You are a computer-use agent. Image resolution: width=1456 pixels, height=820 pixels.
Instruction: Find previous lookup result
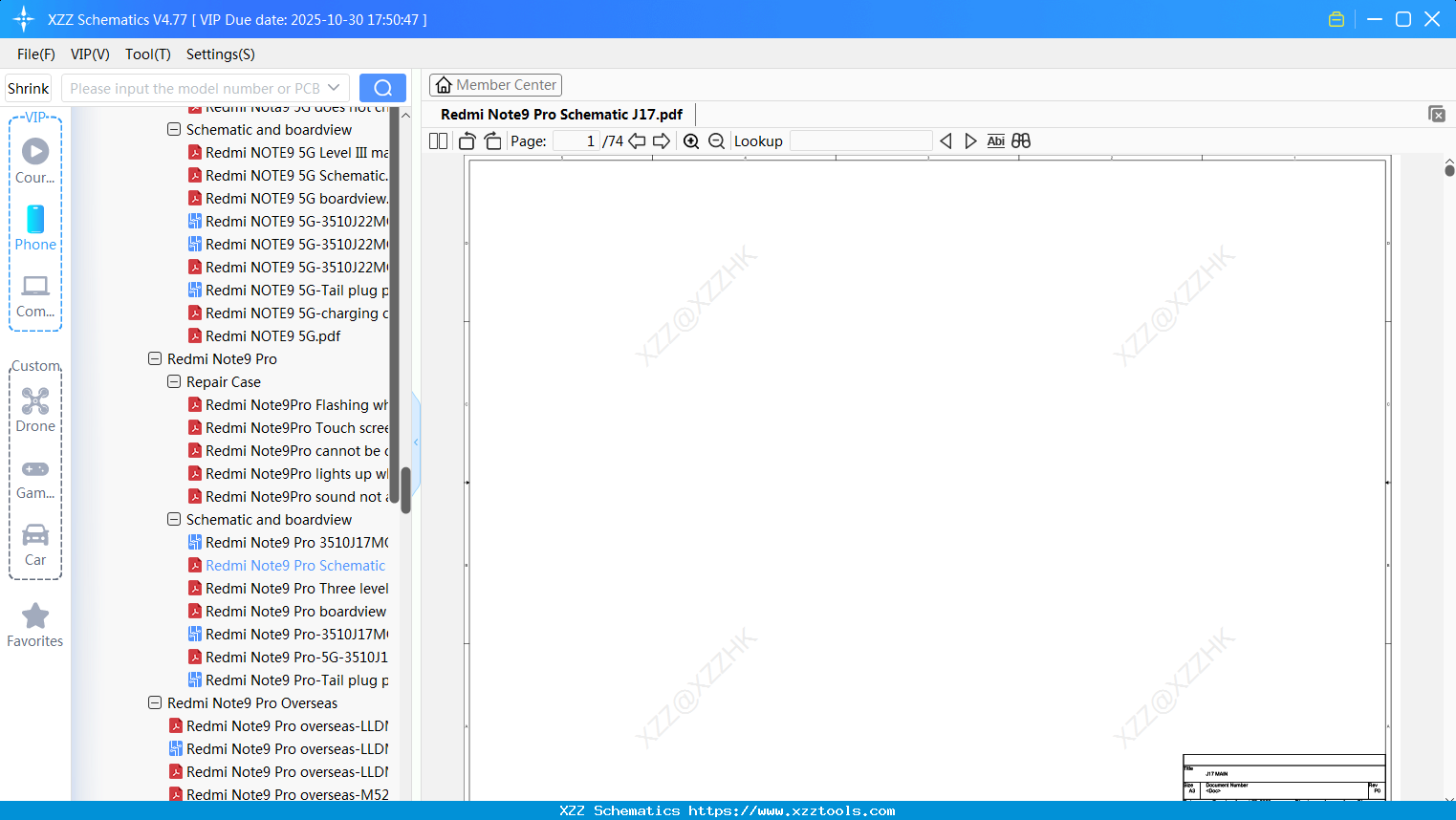[945, 141]
